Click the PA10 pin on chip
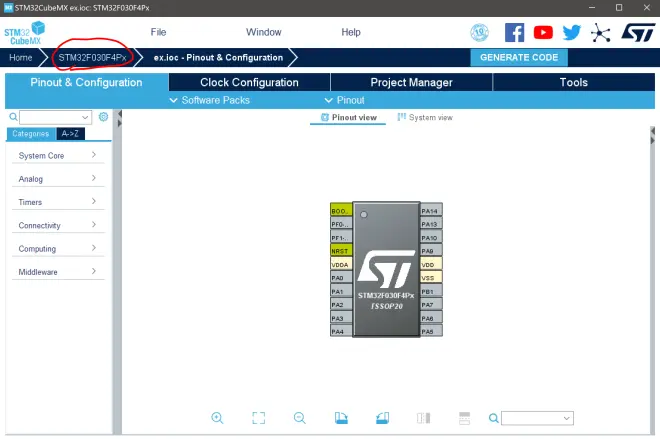The width and height of the screenshot is (660, 439). [431, 237]
